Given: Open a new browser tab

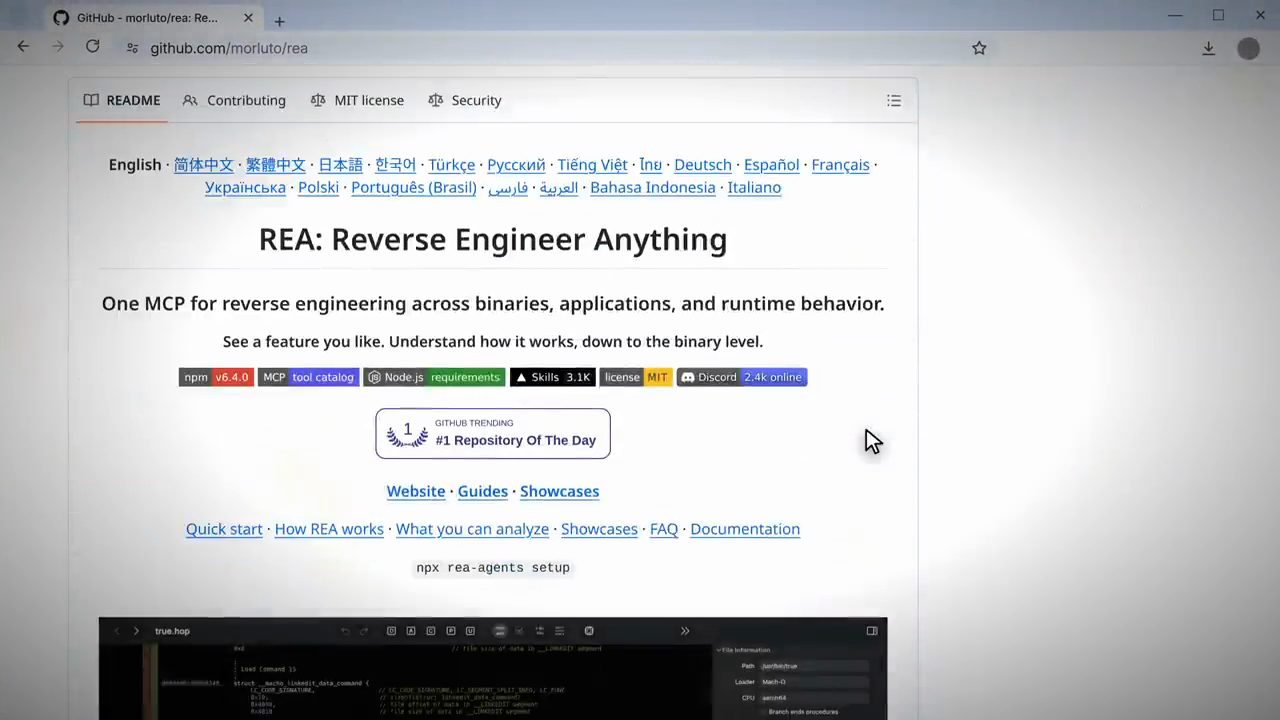Looking at the screenshot, I should (279, 21).
